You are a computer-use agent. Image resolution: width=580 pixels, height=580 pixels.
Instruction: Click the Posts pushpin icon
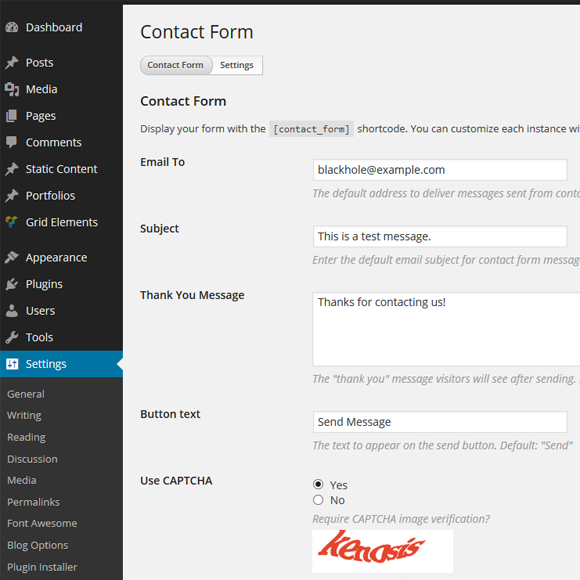click(x=12, y=63)
